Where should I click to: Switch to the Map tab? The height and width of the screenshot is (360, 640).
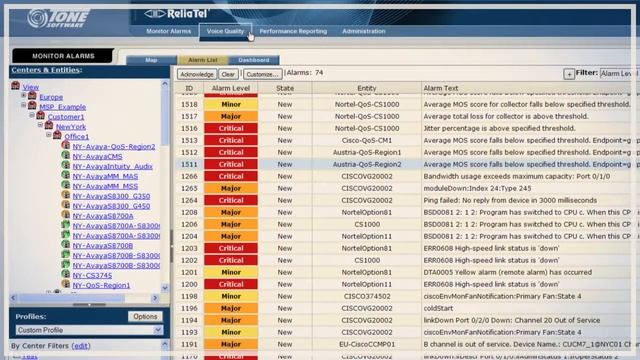(x=151, y=60)
